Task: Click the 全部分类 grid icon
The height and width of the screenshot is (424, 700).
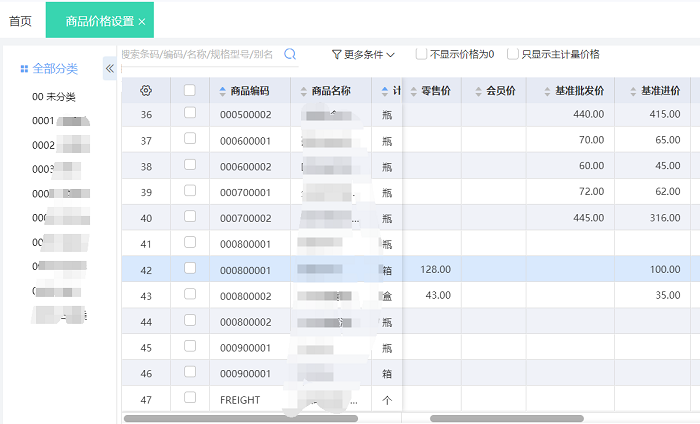Action: [x=24, y=69]
